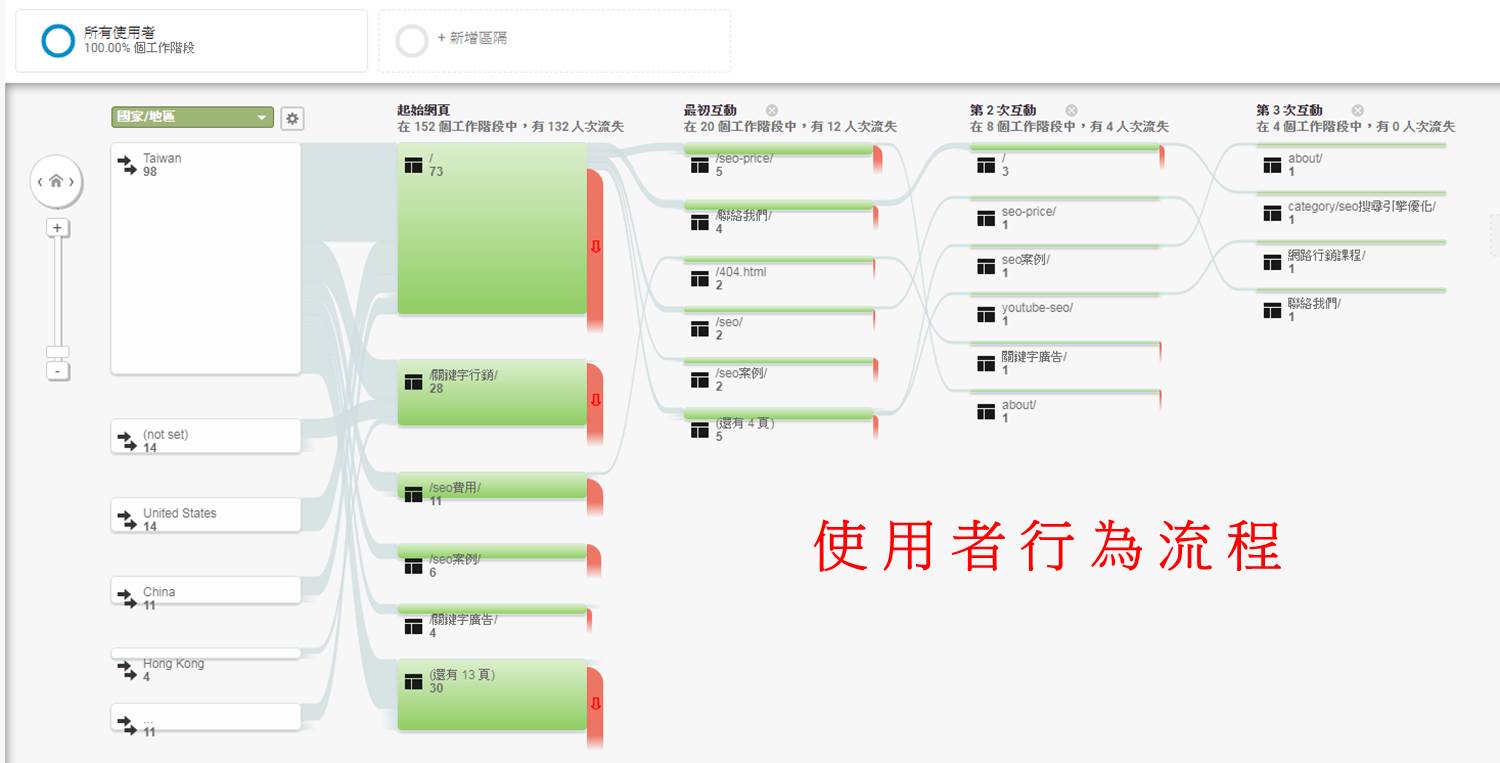Click the page icon on the youtube-seo/ node
1500x763 pixels.
coord(986,314)
